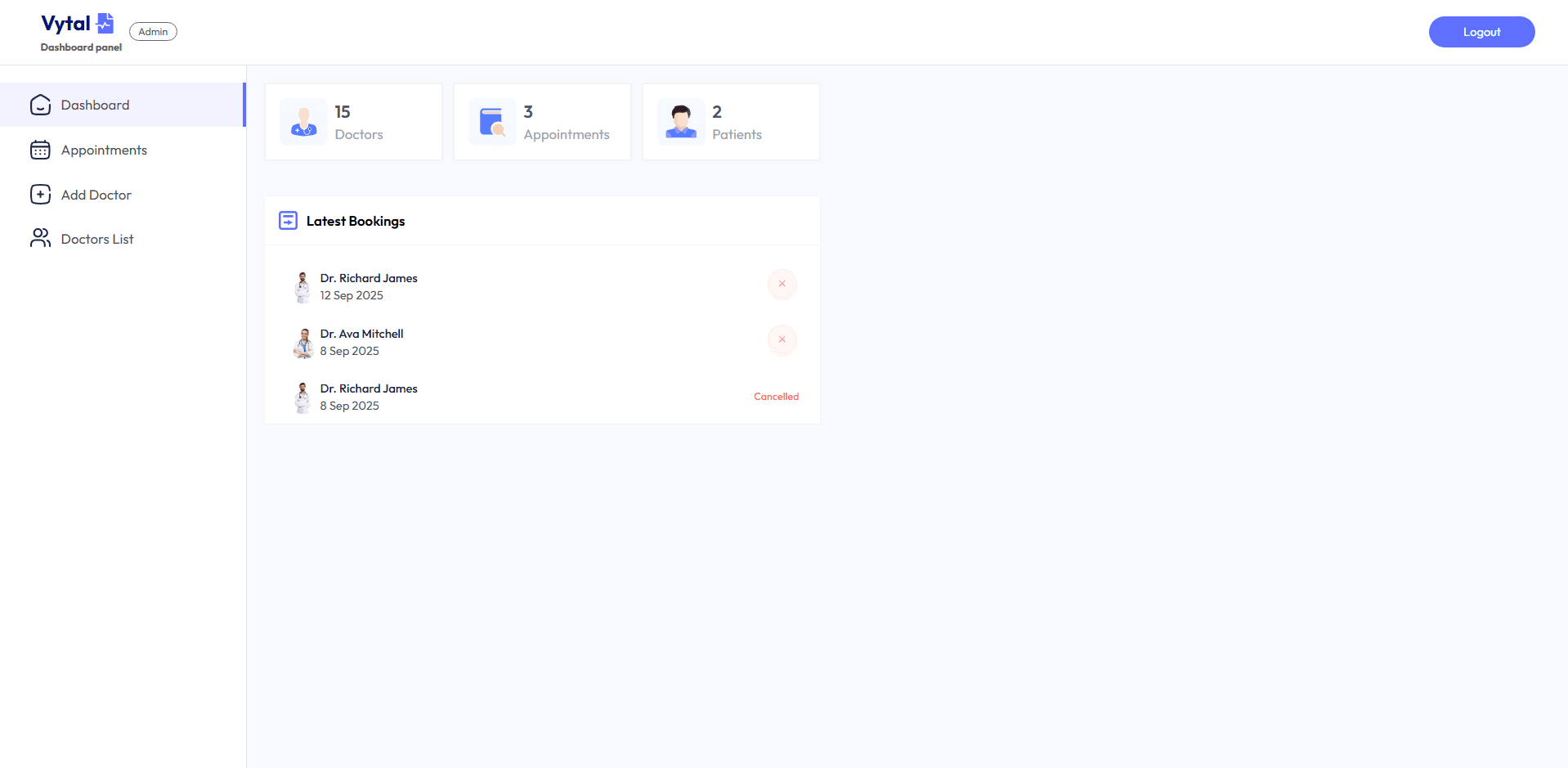Image resolution: width=1568 pixels, height=768 pixels.
Task: Cancel the Dr. Richard James 12 Sep booking
Action: [x=782, y=285]
